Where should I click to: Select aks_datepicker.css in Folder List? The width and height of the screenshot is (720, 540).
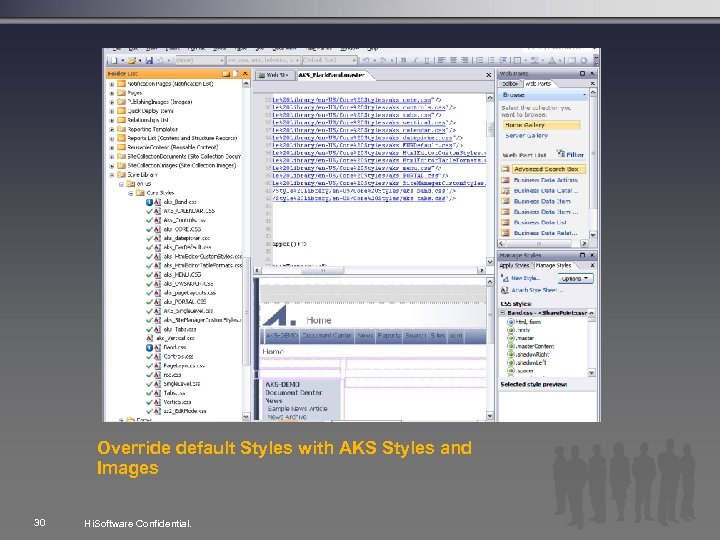pos(186,238)
